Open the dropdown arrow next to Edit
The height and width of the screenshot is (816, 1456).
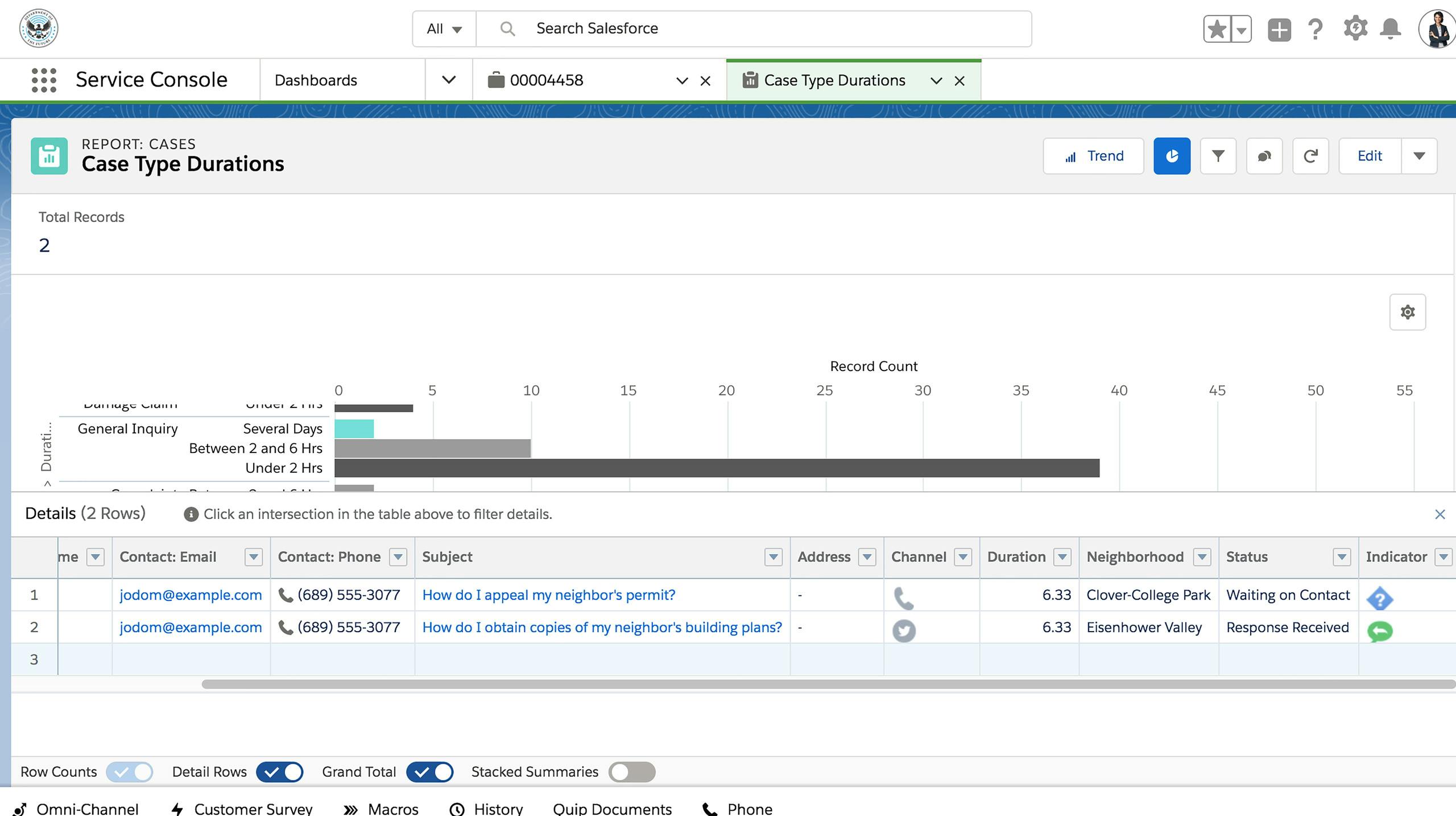pos(1419,156)
